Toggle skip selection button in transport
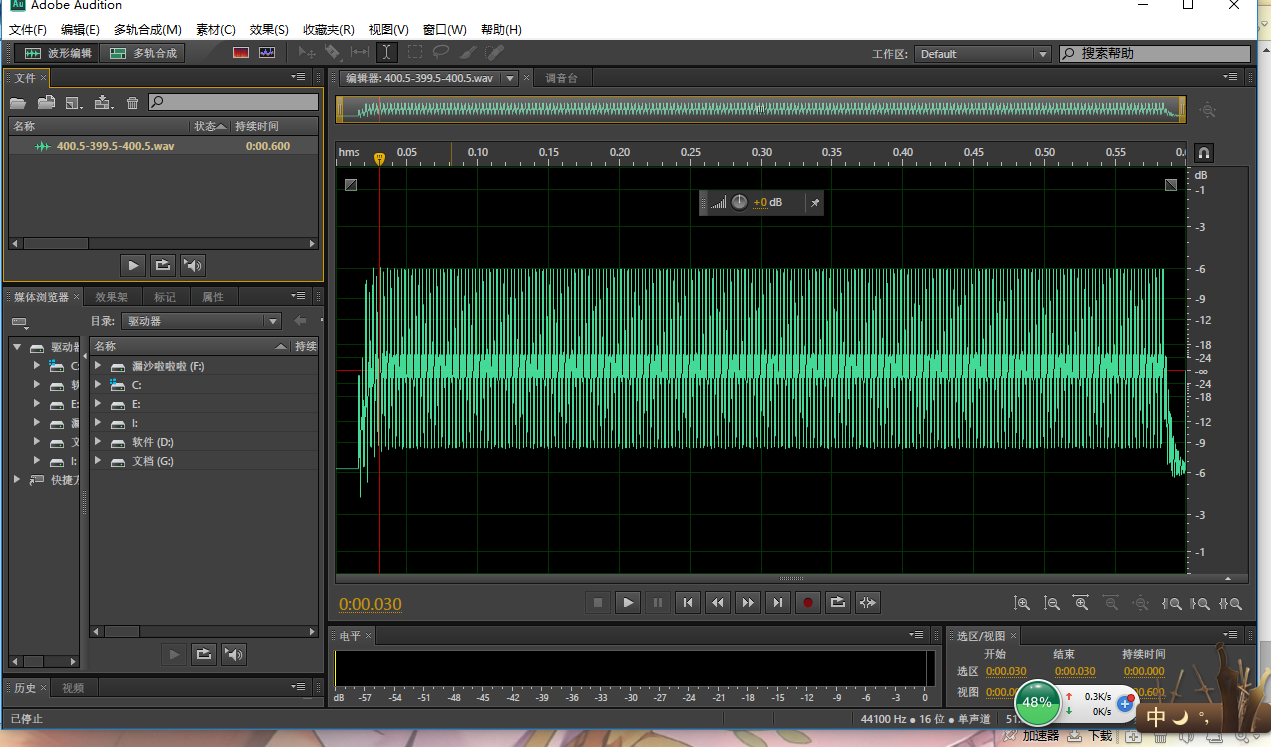 (868, 602)
